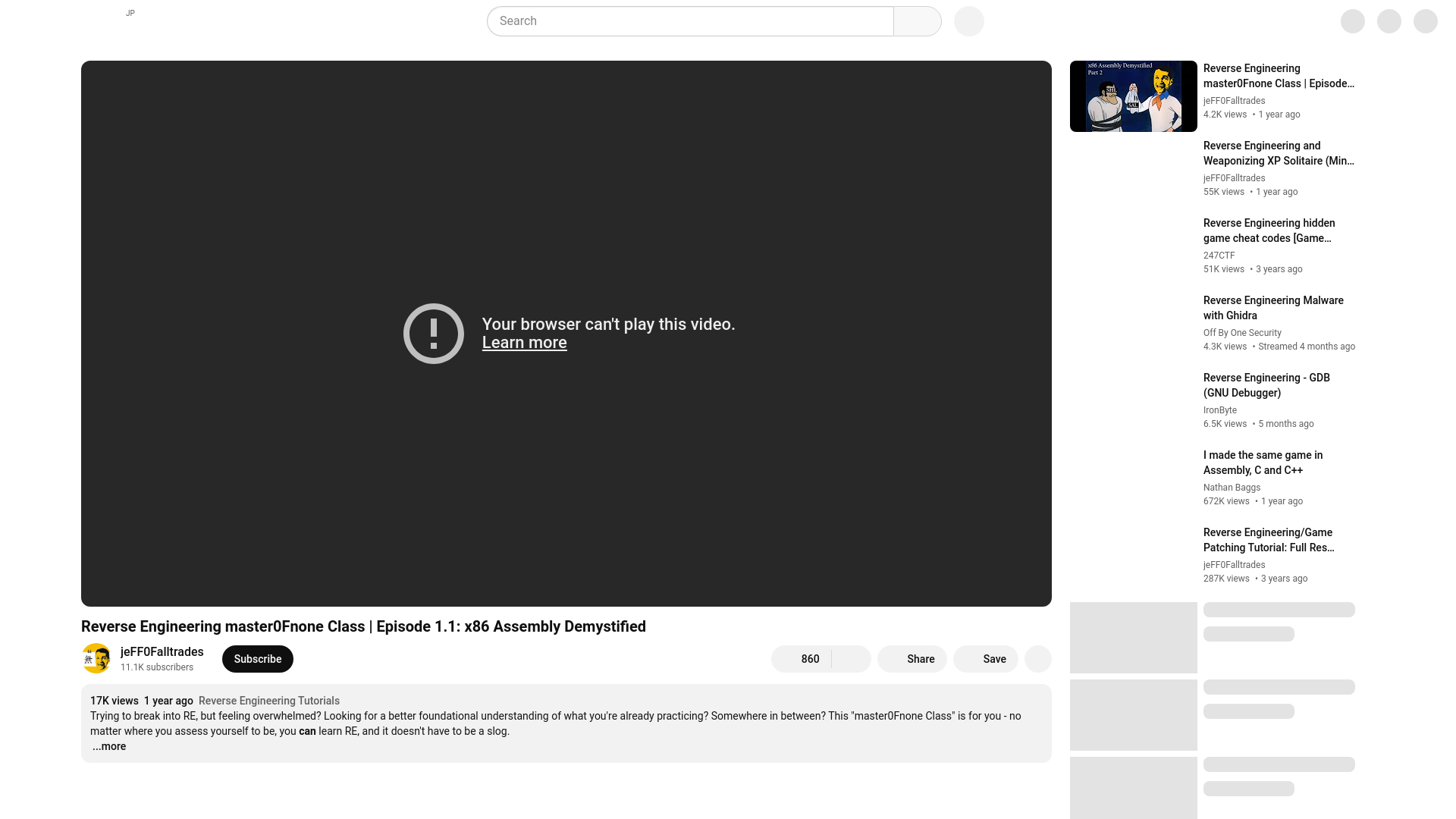Click Reverse Engineering Tutorials category tag
The height and width of the screenshot is (819, 1456).
coord(269,700)
